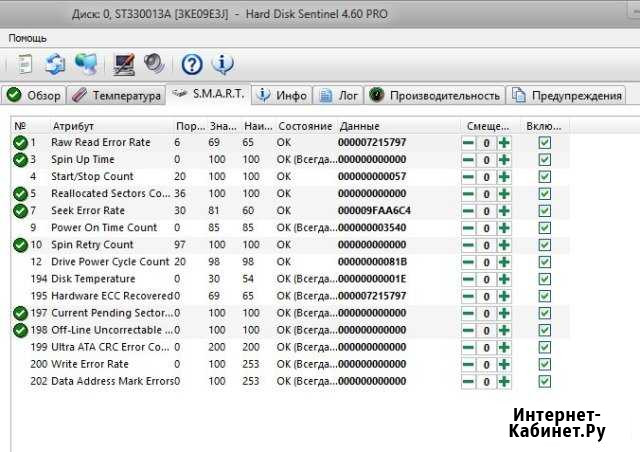
Task: Open the Помощь menu
Action: point(27,38)
